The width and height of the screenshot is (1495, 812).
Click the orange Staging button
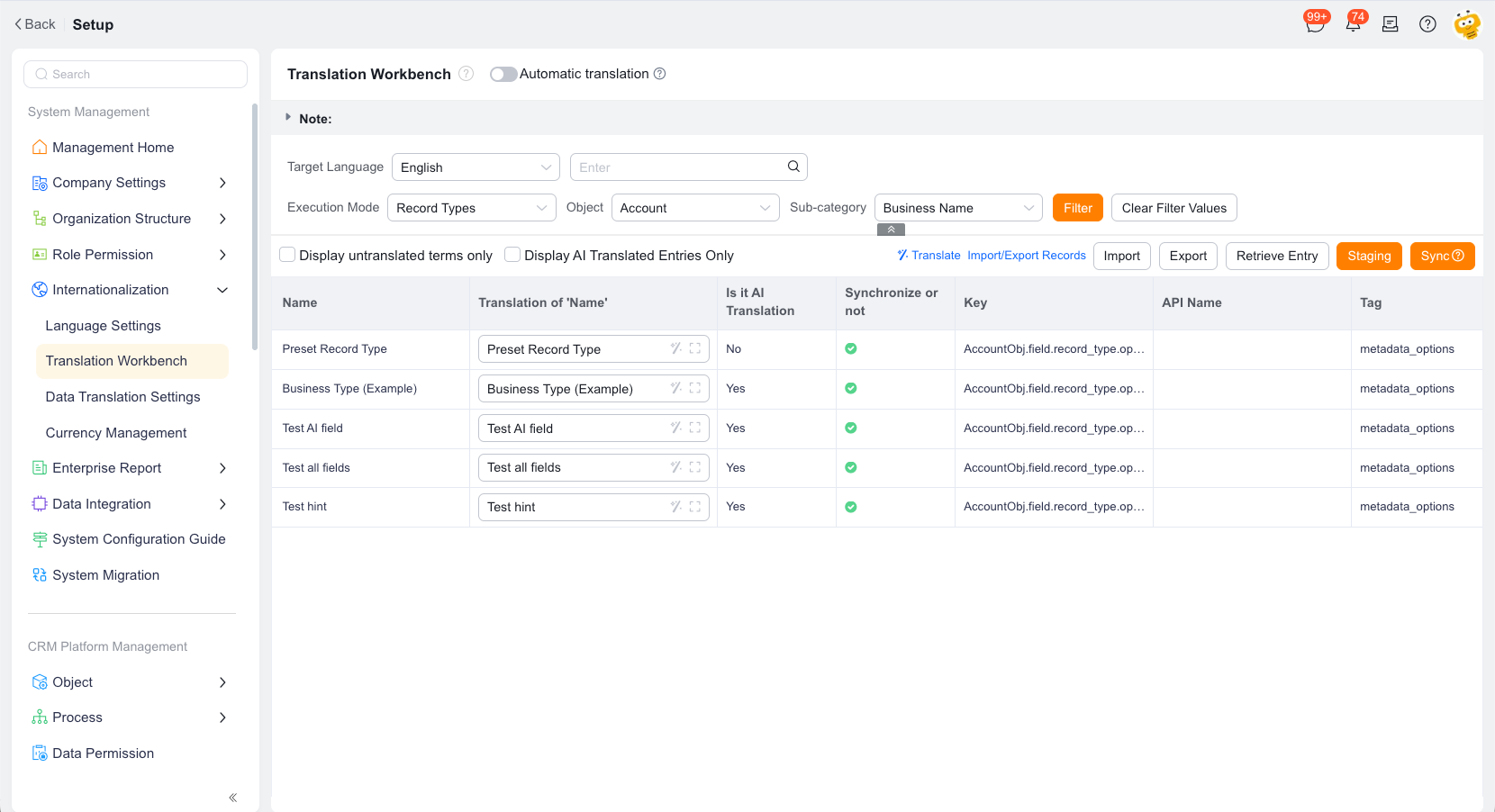coord(1369,256)
